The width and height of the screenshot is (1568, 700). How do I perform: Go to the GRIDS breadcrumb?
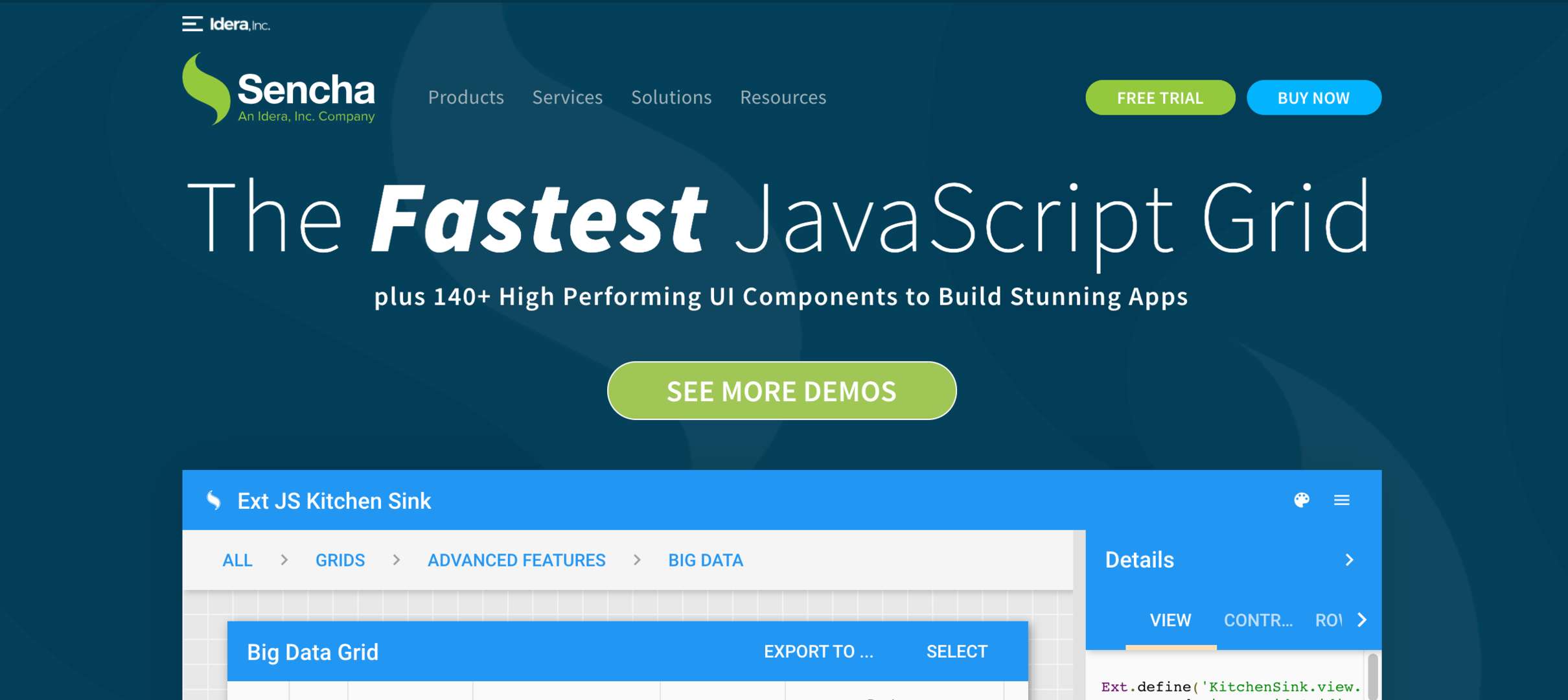pyautogui.click(x=340, y=561)
